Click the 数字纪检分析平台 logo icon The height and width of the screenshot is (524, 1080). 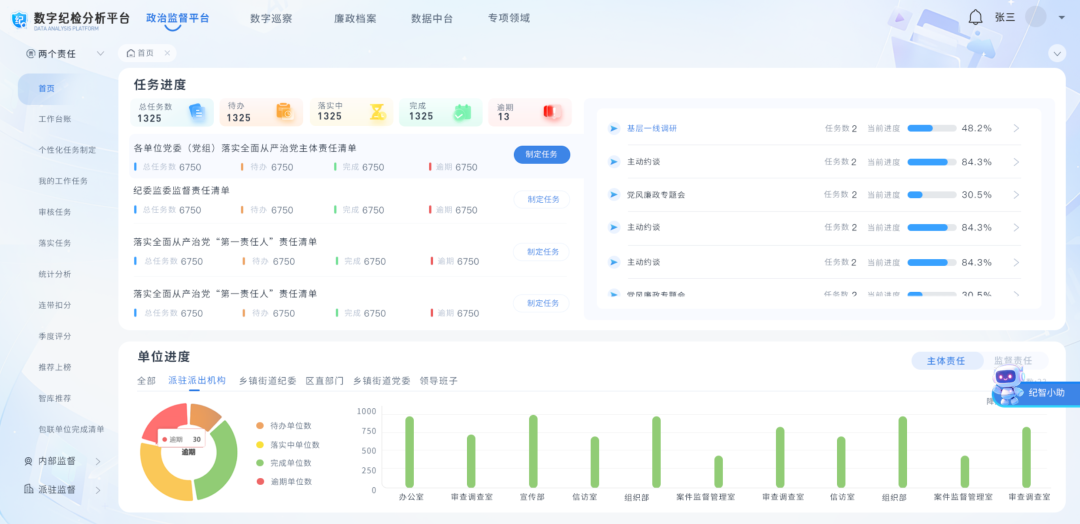pyautogui.click(x=19, y=19)
